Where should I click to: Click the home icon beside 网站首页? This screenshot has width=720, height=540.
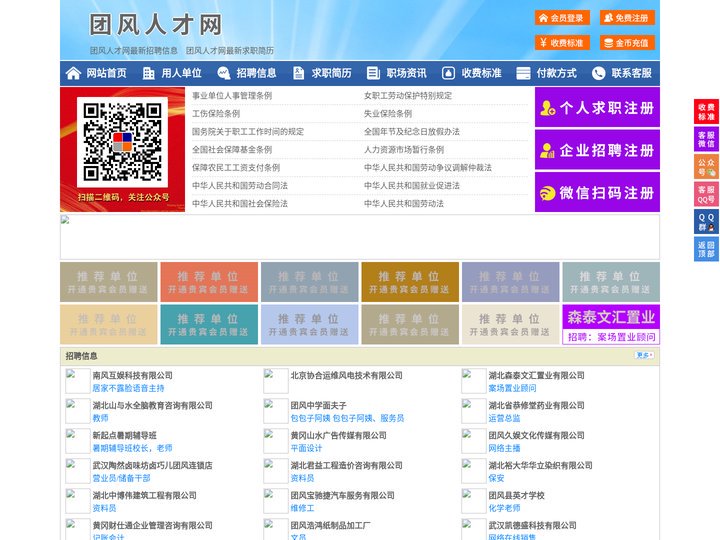(73, 73)
